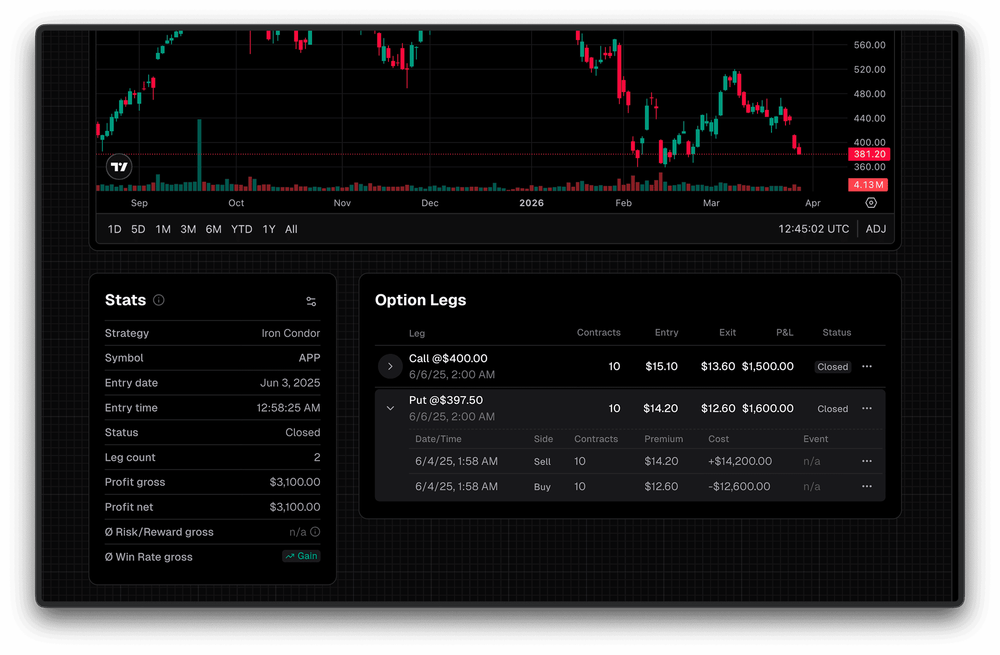The width and height of the screenshot is (1000, 655).
Task: Click the APP symbol value
Action: tap(309, 358)
